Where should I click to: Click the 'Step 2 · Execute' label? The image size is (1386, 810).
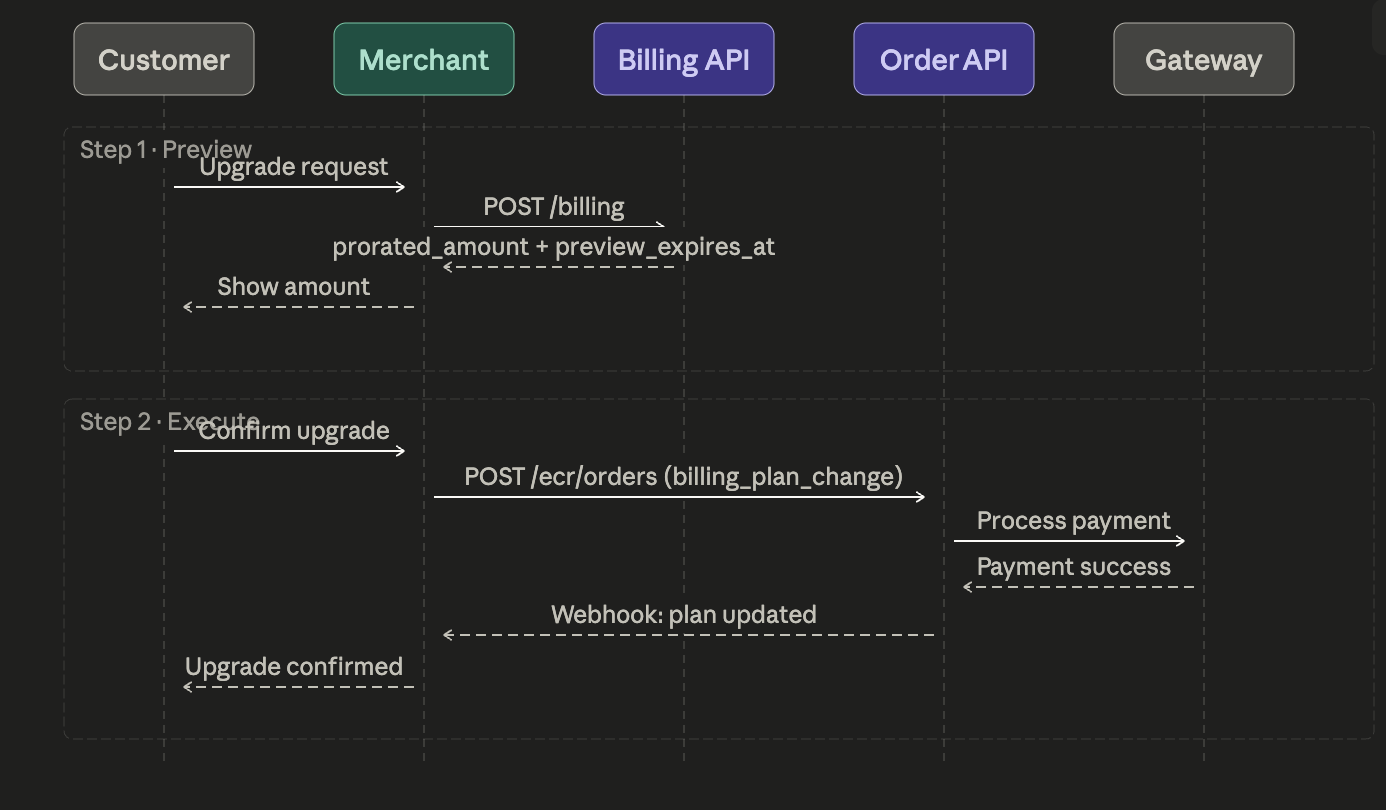click(x=170, y=421)
